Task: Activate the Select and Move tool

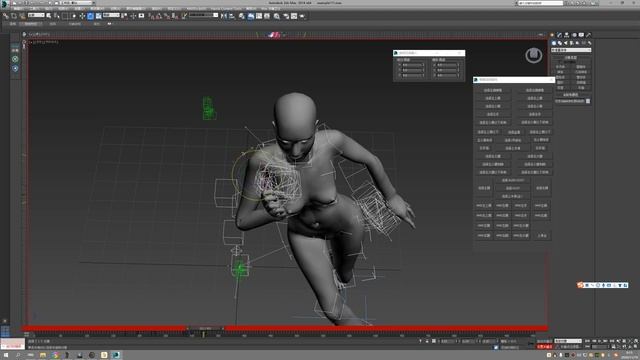Action: pos(82,16)
